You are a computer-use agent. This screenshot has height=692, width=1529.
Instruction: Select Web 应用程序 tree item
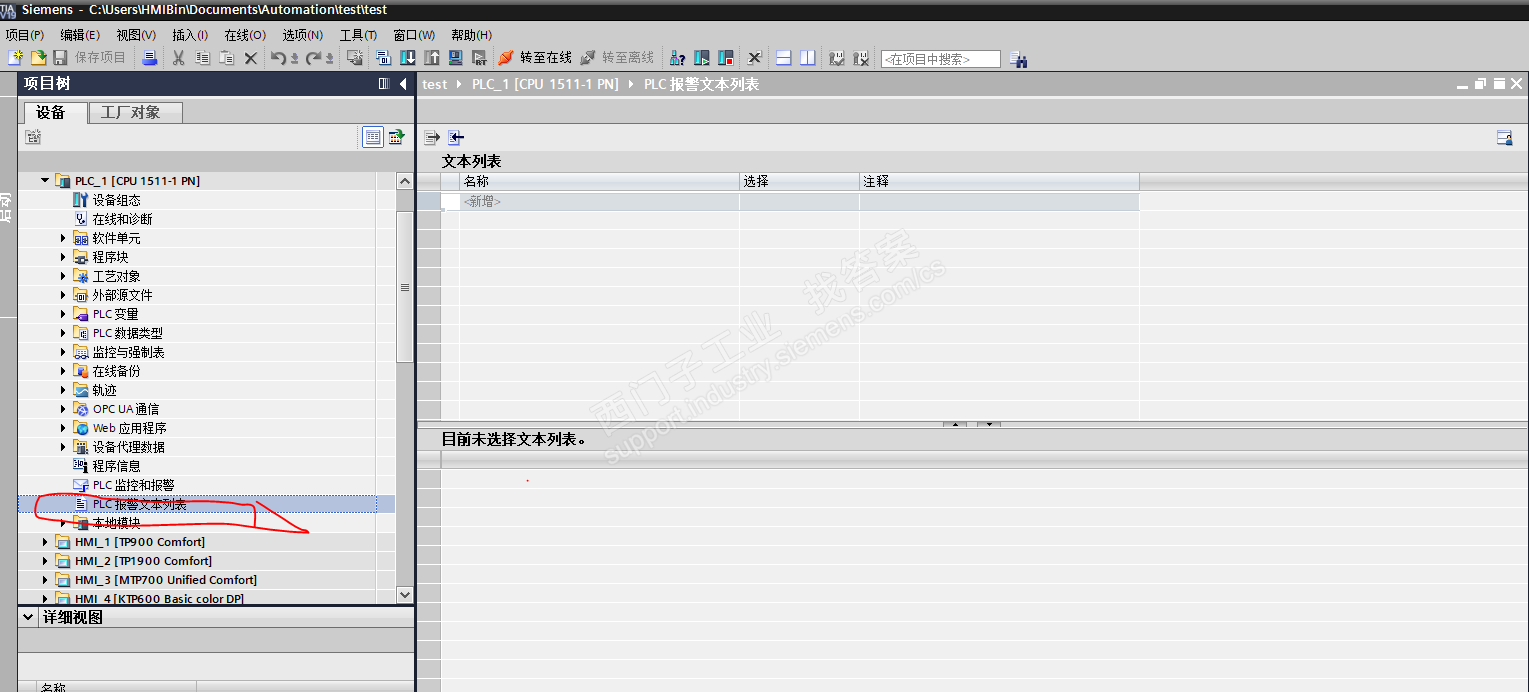pyautogui.click(x=130, y=428)
